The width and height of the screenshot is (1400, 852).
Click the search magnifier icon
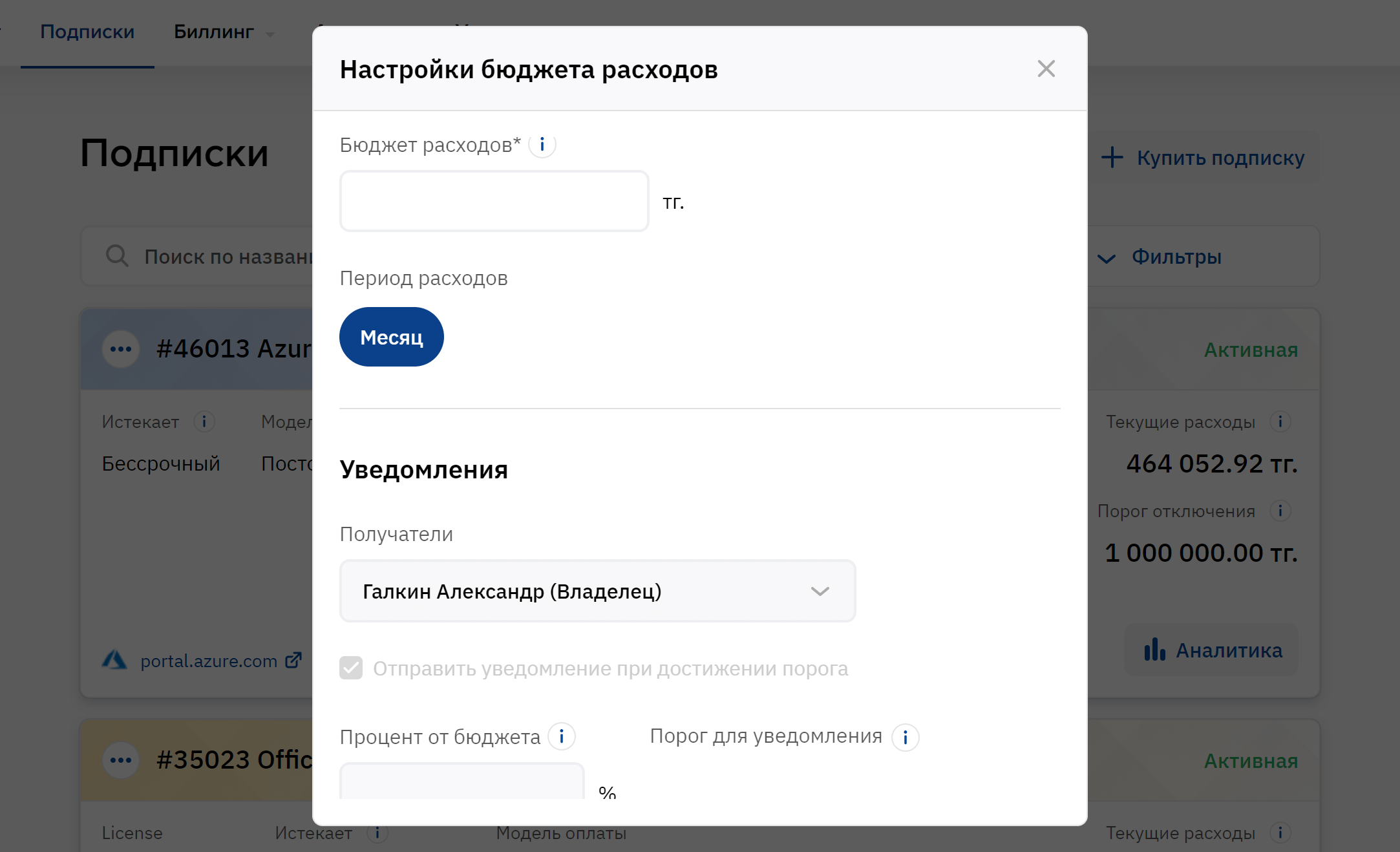pyautogui.click(x=117, y=256)
